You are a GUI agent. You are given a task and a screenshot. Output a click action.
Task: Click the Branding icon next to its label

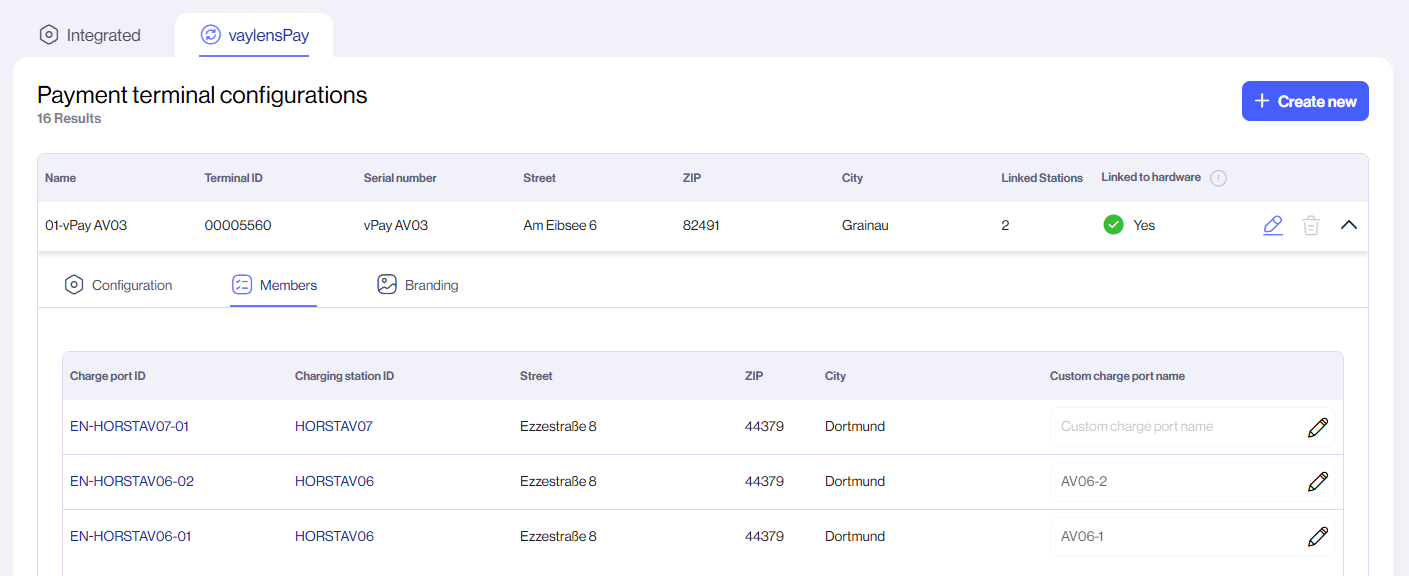pyautogui.click(x=387, y=285)
